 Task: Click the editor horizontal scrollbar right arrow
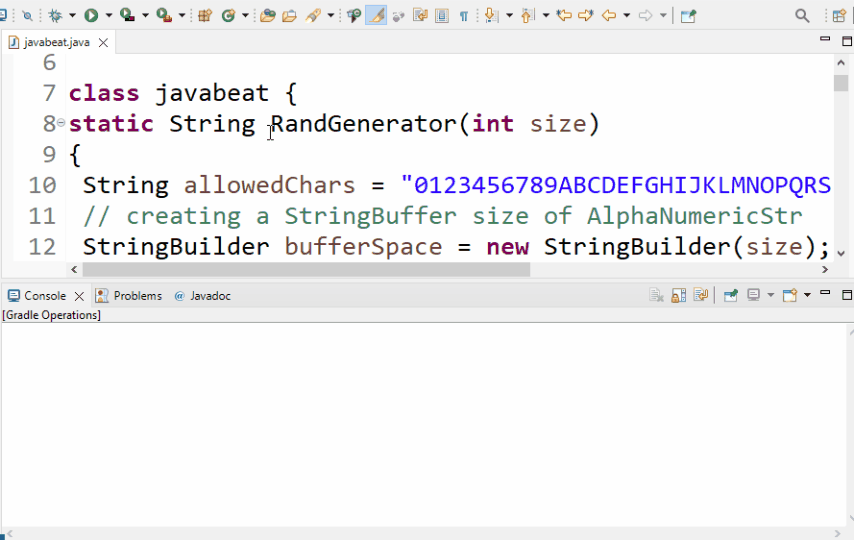pyautogui.click(x=825, y=269)
